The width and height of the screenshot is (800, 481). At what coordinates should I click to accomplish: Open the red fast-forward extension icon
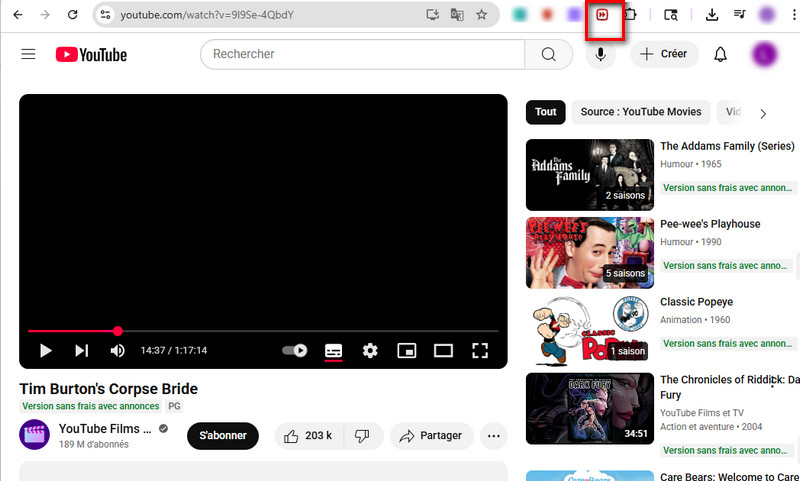point(602,15)
